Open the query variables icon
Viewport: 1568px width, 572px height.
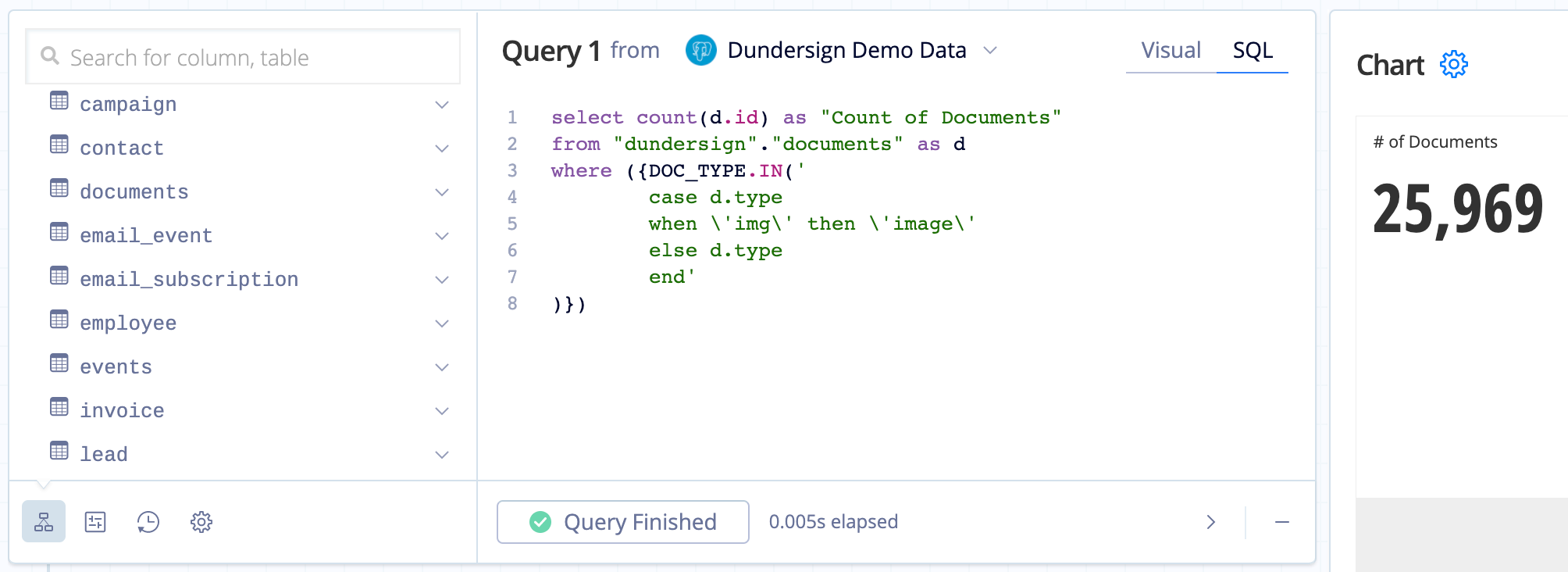click(x=95, y=522)
